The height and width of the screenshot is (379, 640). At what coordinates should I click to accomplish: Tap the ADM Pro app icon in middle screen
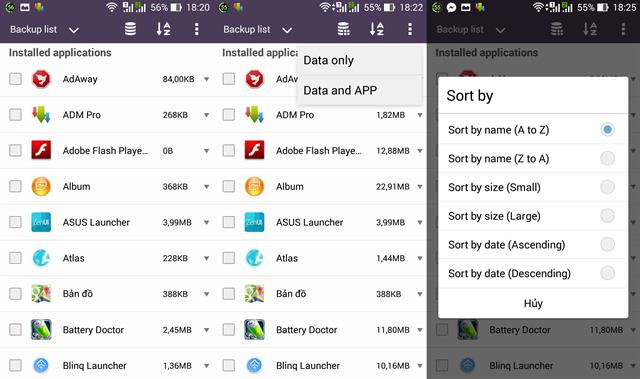(x=255, y=115)
